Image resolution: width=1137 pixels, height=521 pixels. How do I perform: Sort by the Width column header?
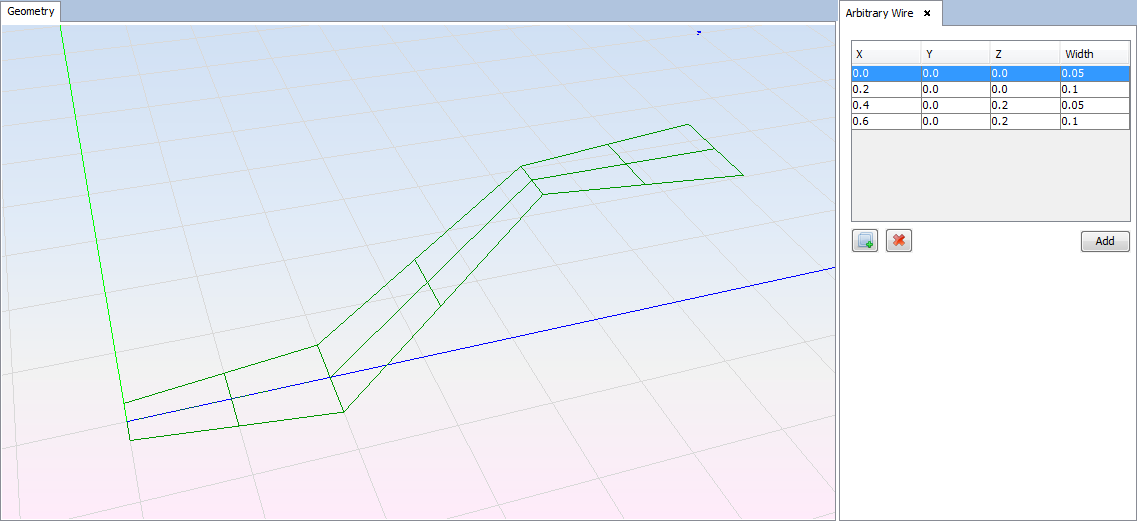coord(1095,54)
